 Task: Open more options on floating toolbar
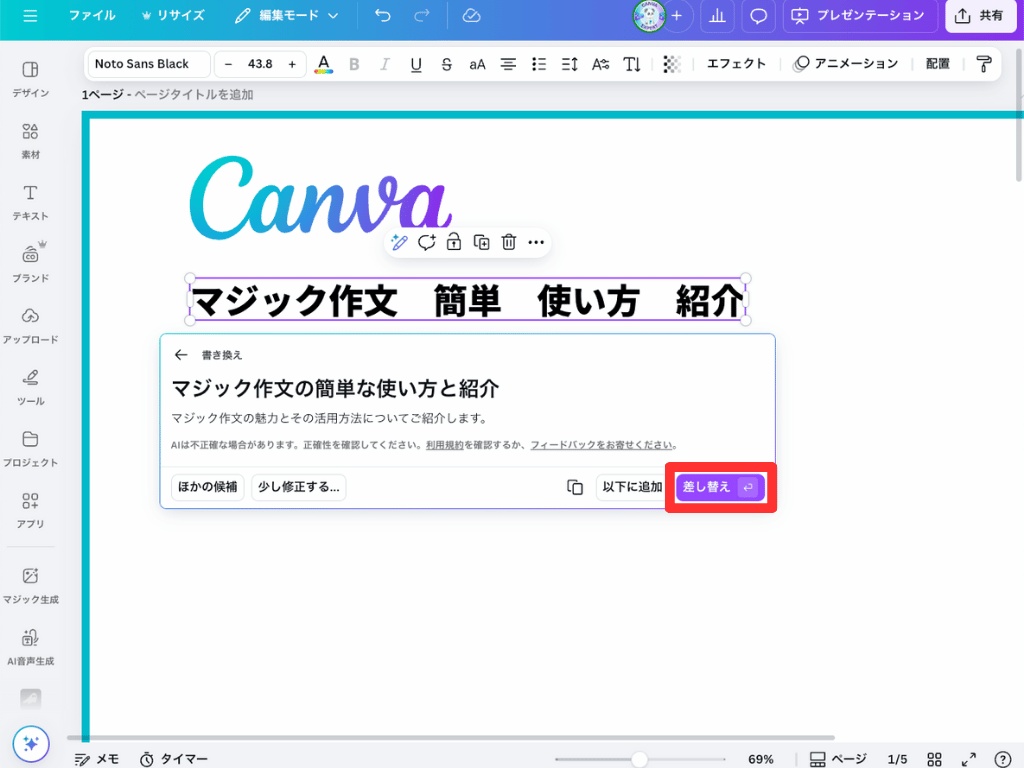click(x=536, y=243)
